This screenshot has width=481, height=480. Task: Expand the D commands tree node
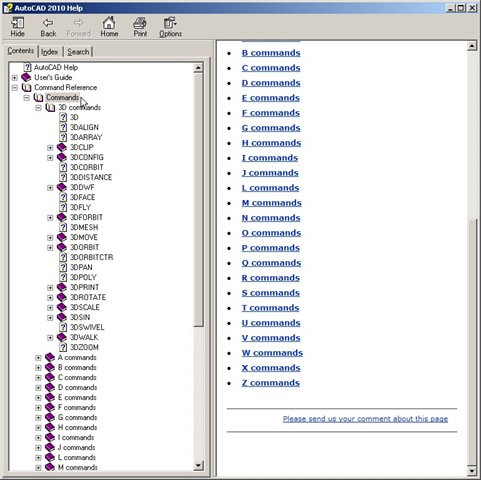point(38,388)
